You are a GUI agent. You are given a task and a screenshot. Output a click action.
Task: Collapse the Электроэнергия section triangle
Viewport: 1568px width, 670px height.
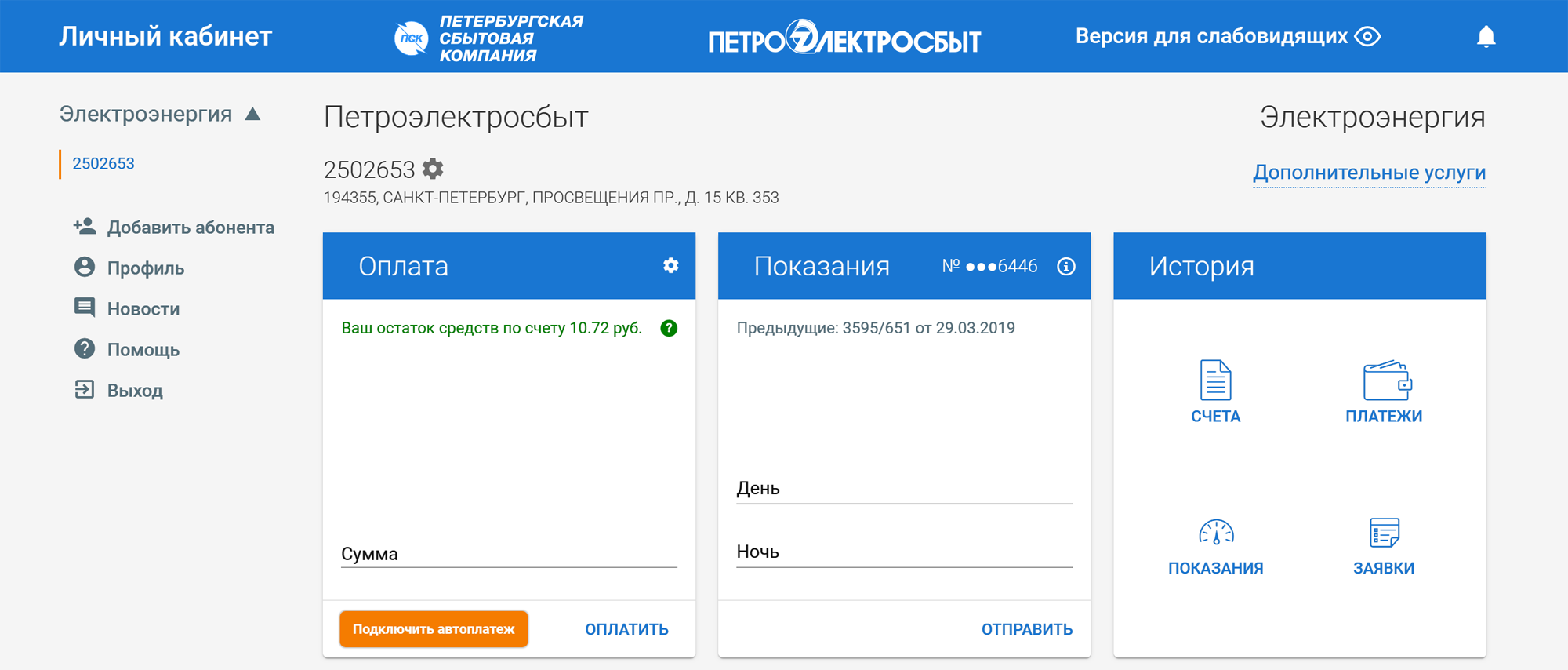coord(252,114)
